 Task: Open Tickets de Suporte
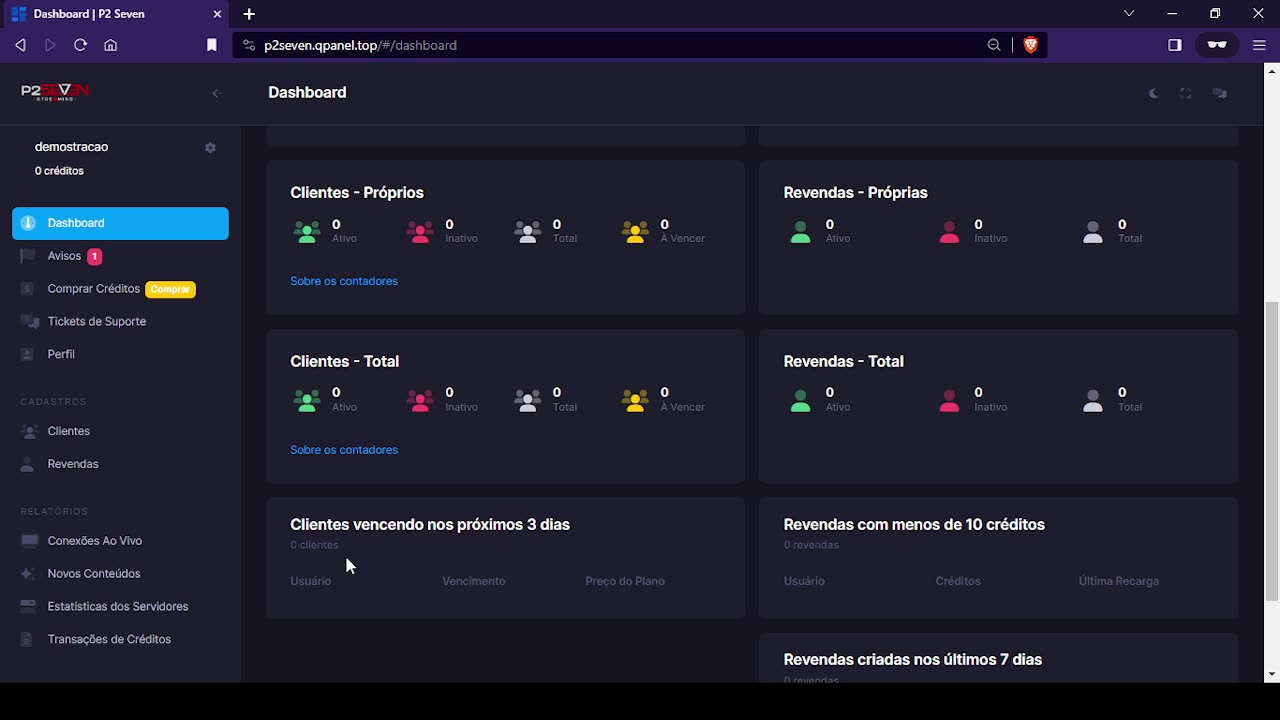click(97, 322)
